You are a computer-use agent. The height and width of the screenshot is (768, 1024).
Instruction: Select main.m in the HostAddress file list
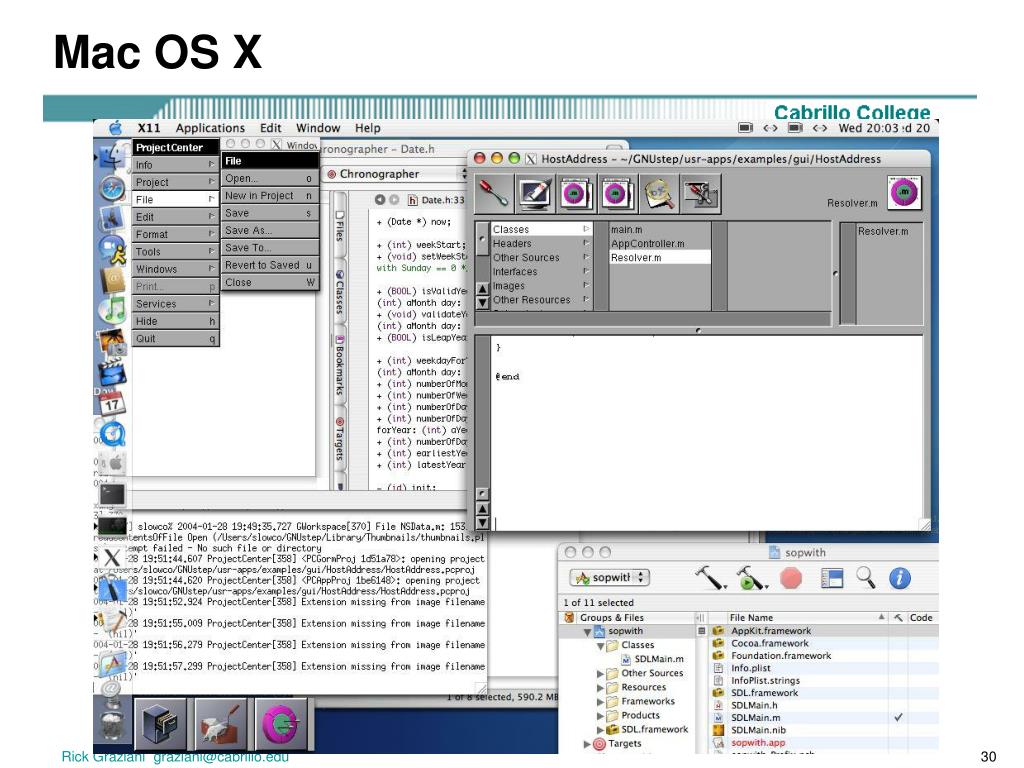tap(660, 229)
